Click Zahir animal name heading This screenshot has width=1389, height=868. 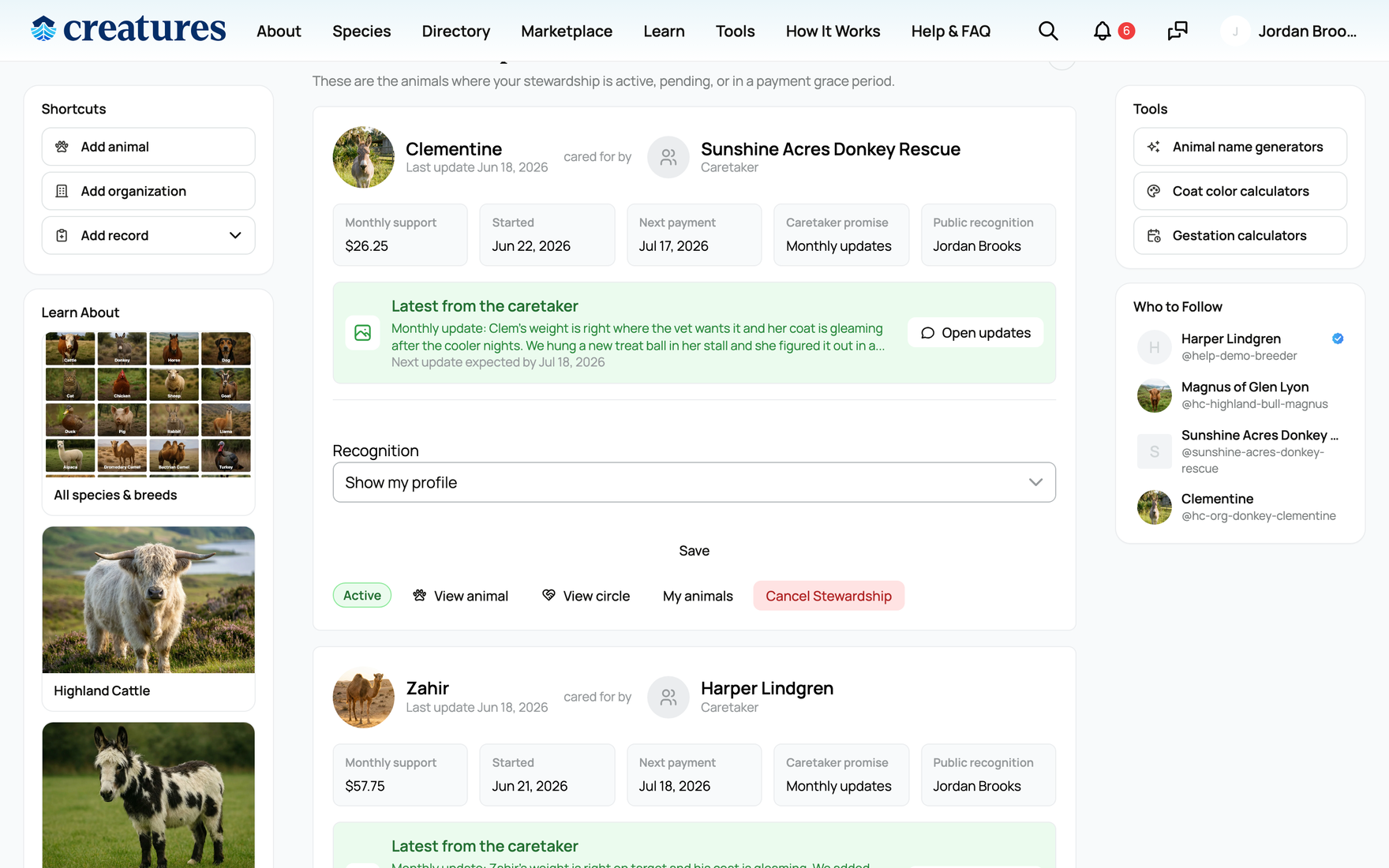point(427,688)
